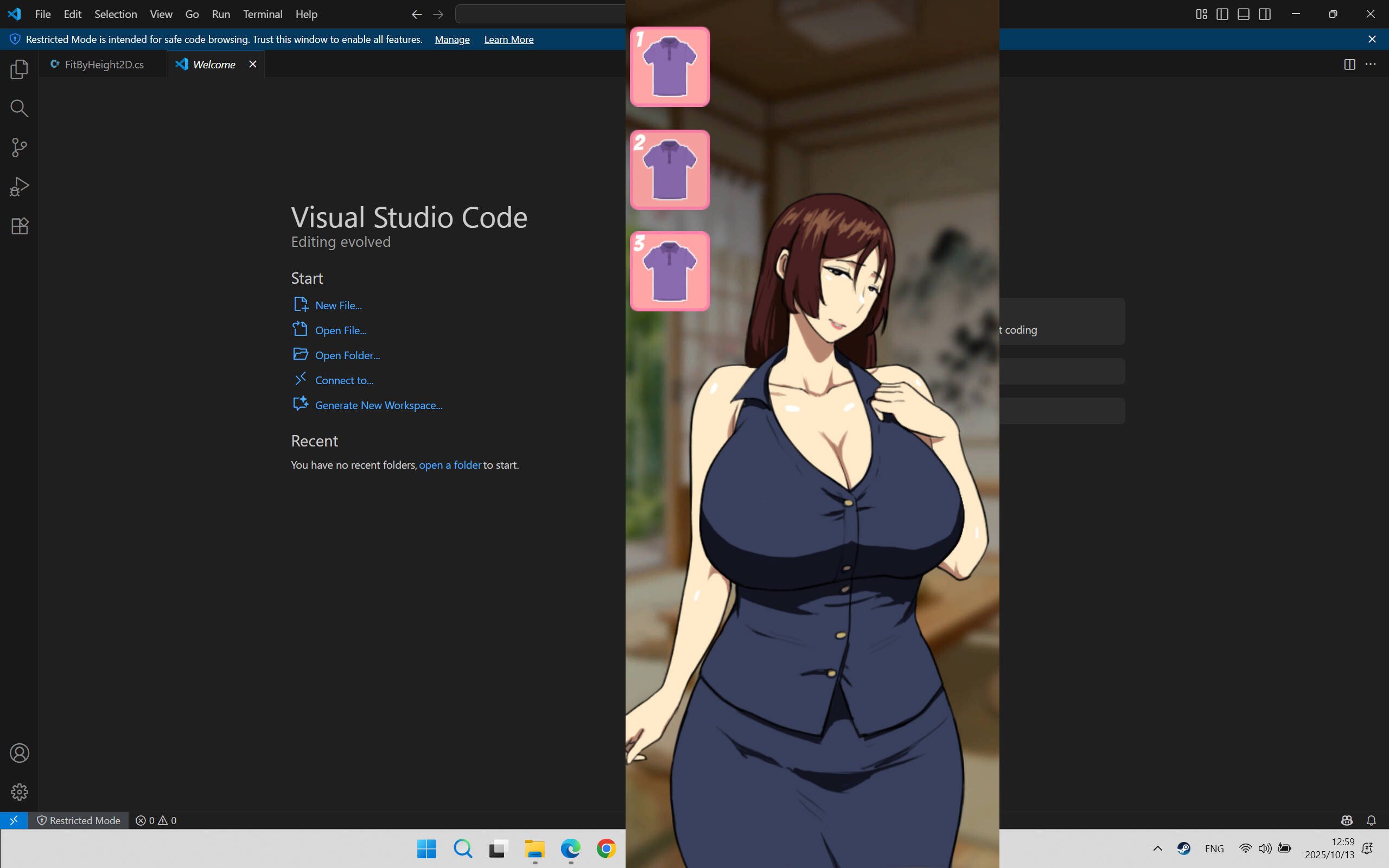Select shirt option 2 in the overlay
Screen dimensions: 1389x868
669,169
